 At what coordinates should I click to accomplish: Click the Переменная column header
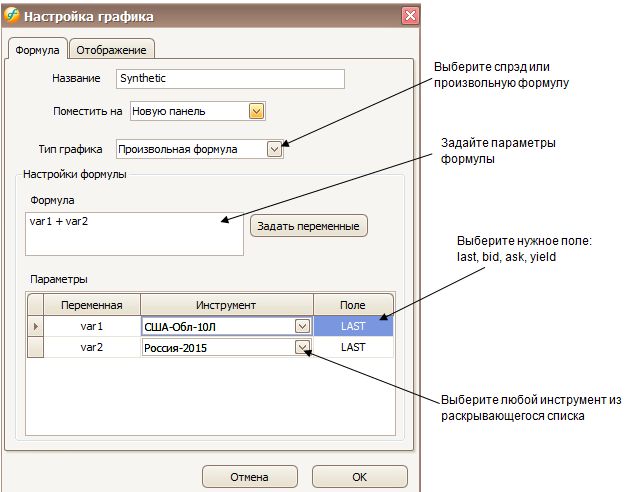click(x=91, y=304)
